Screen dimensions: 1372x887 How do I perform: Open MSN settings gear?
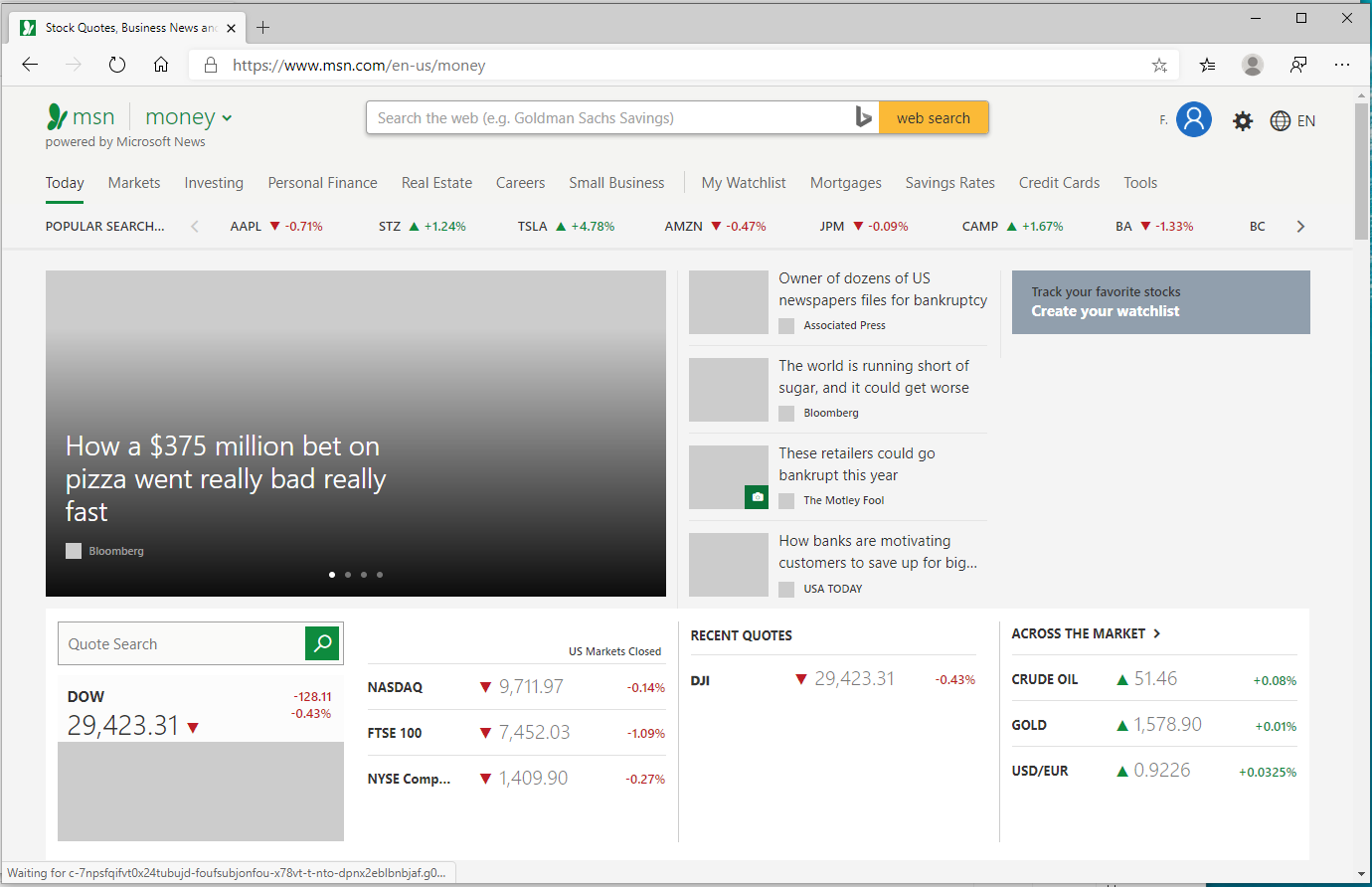point(1243,121)
